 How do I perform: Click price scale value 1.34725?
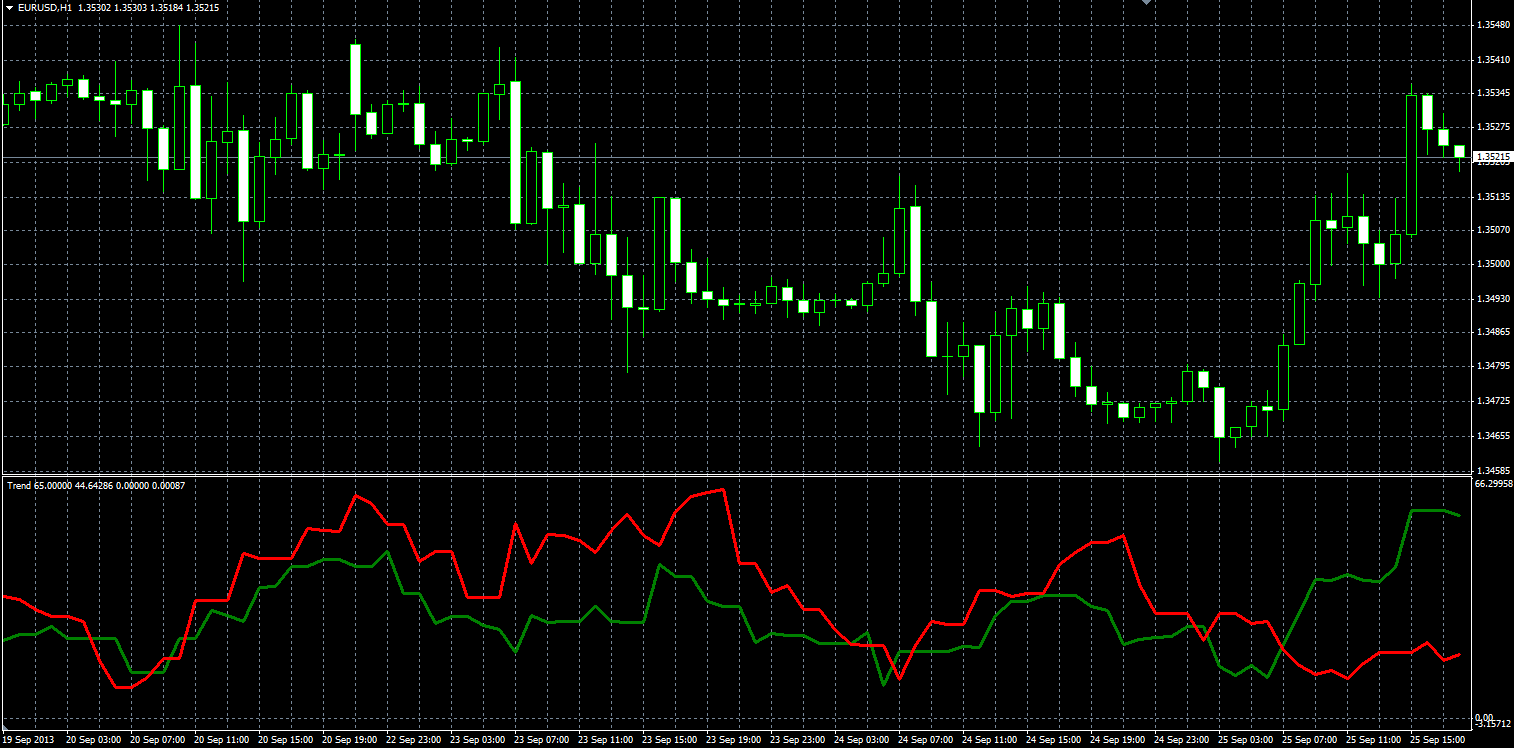[1493, 401]
